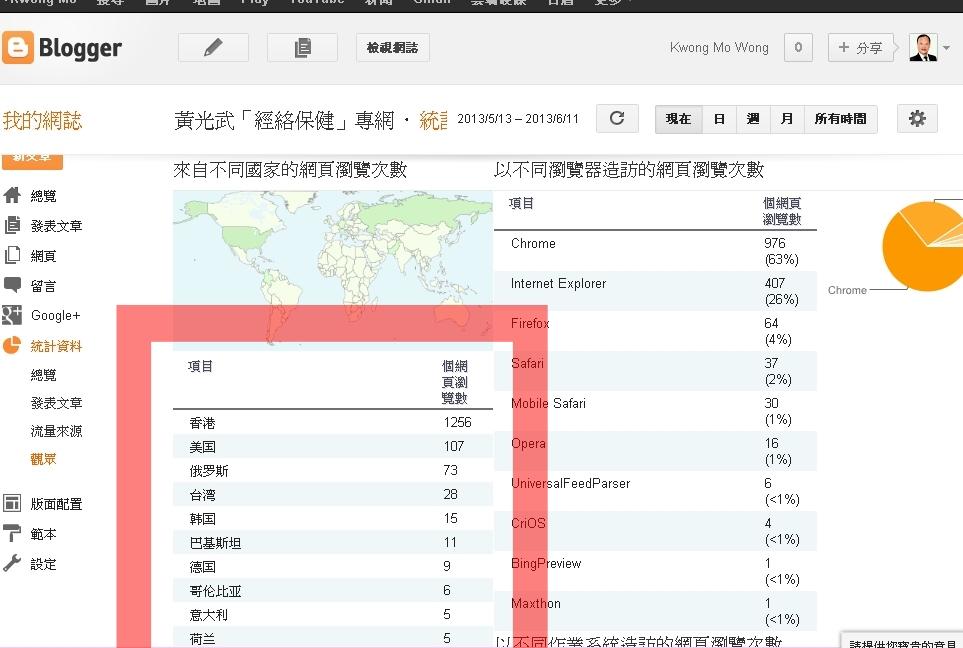Select the 所有時間 all time tab
Viewport: 963px width, 648px height.
point(841,119)
